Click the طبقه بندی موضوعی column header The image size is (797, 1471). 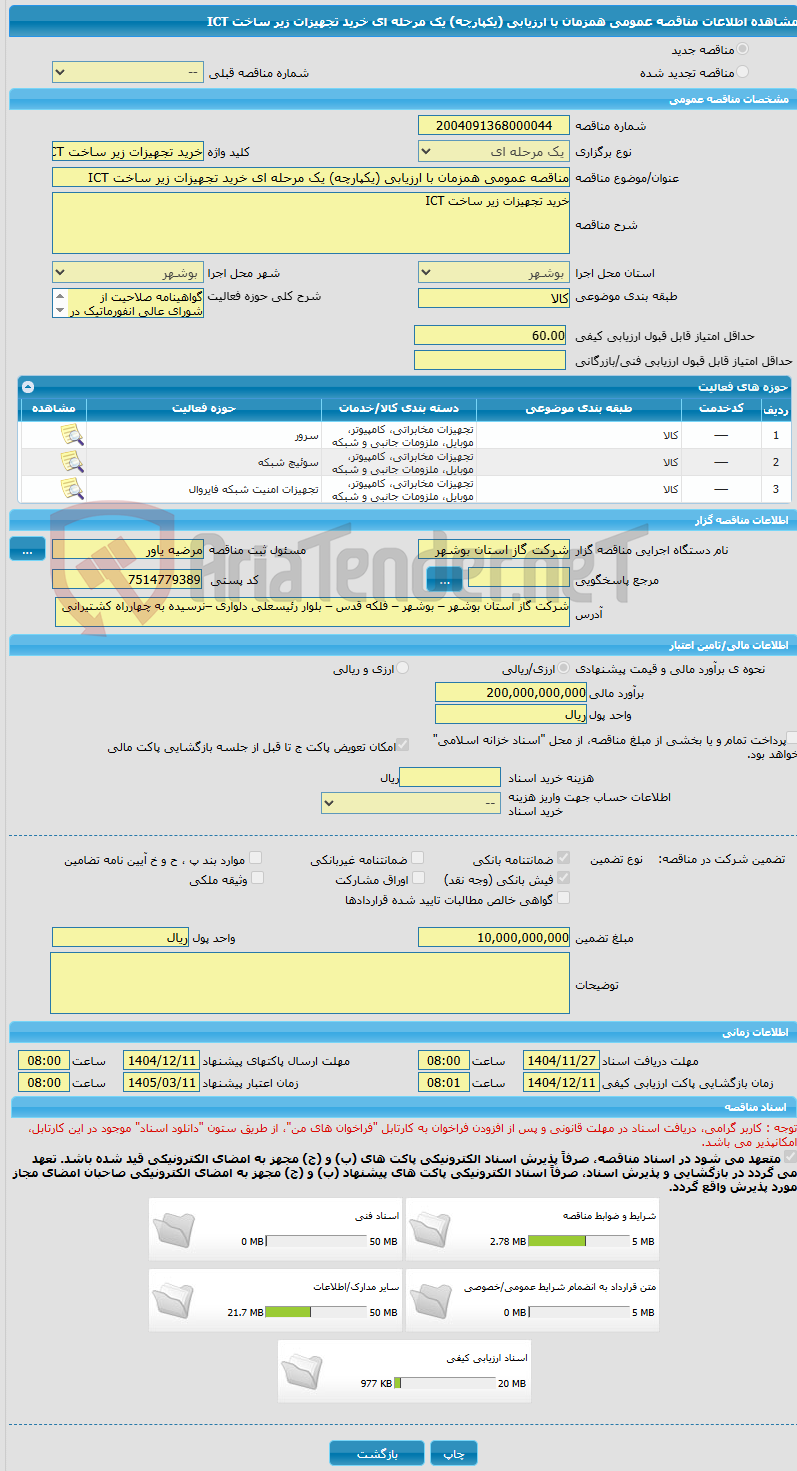tap(578, 409)
